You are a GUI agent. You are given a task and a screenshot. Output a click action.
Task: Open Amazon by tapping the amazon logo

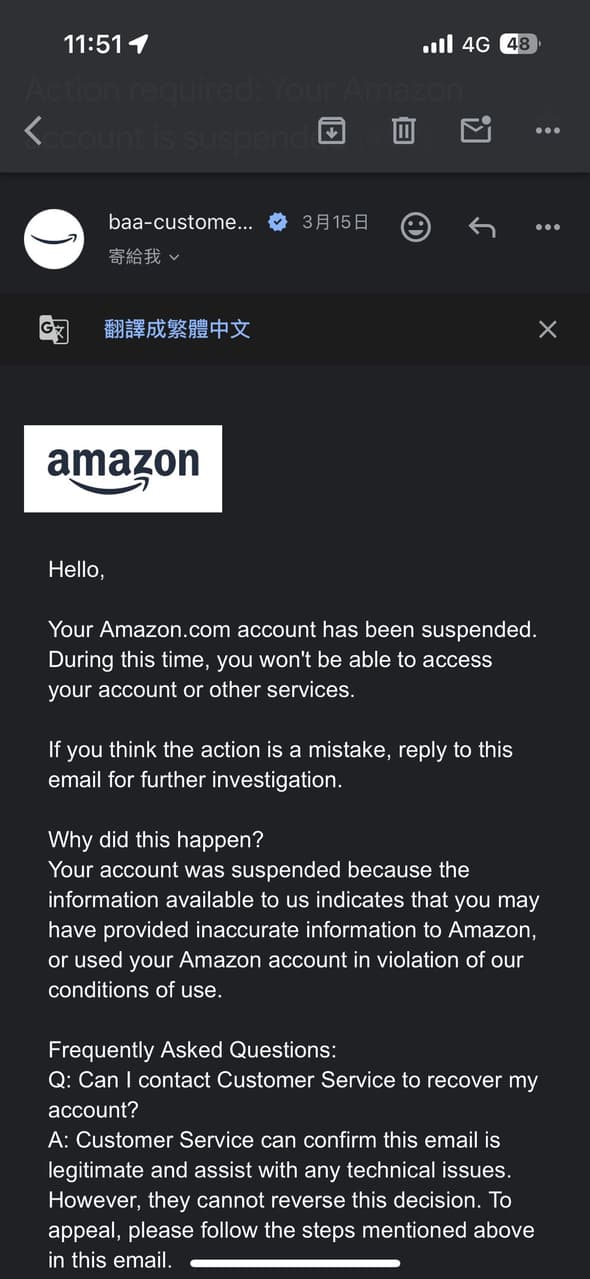coord(121,468)
